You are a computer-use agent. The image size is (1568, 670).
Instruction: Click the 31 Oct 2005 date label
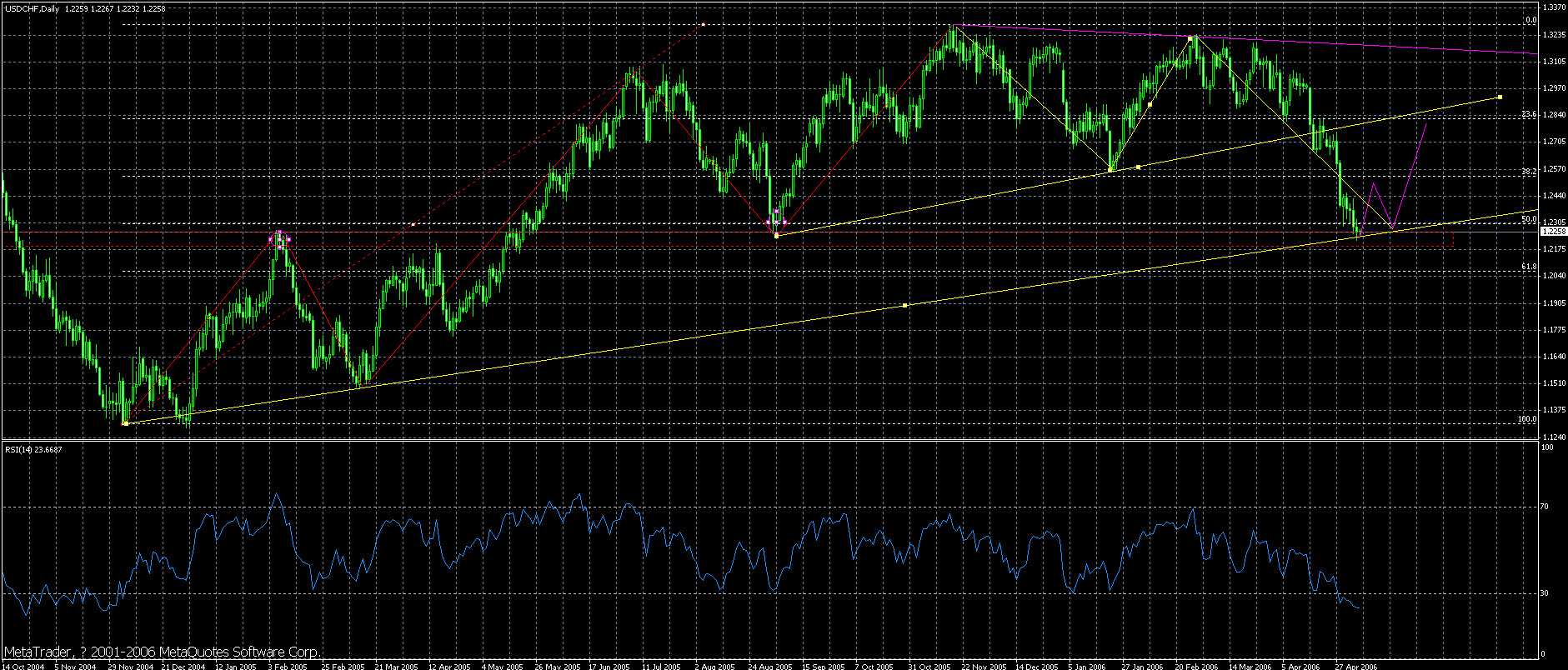(x=929, y=666)
